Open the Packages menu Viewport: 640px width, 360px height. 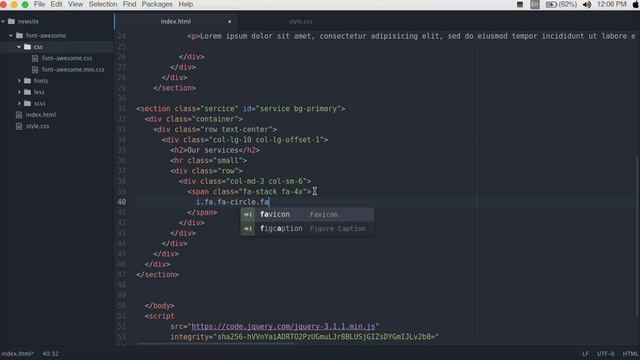coord(157,4)
